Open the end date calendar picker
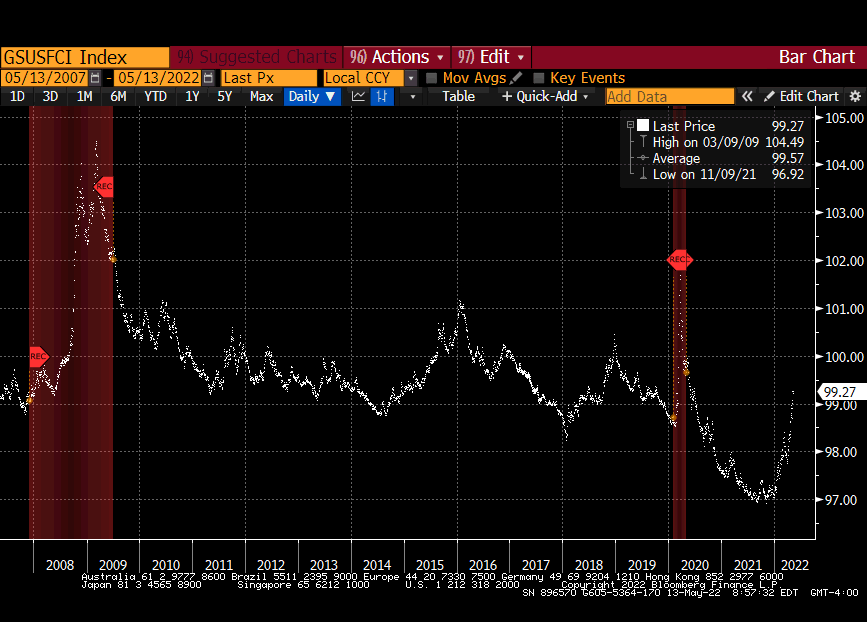The image size is (867, 622). [x=208, y=78]
